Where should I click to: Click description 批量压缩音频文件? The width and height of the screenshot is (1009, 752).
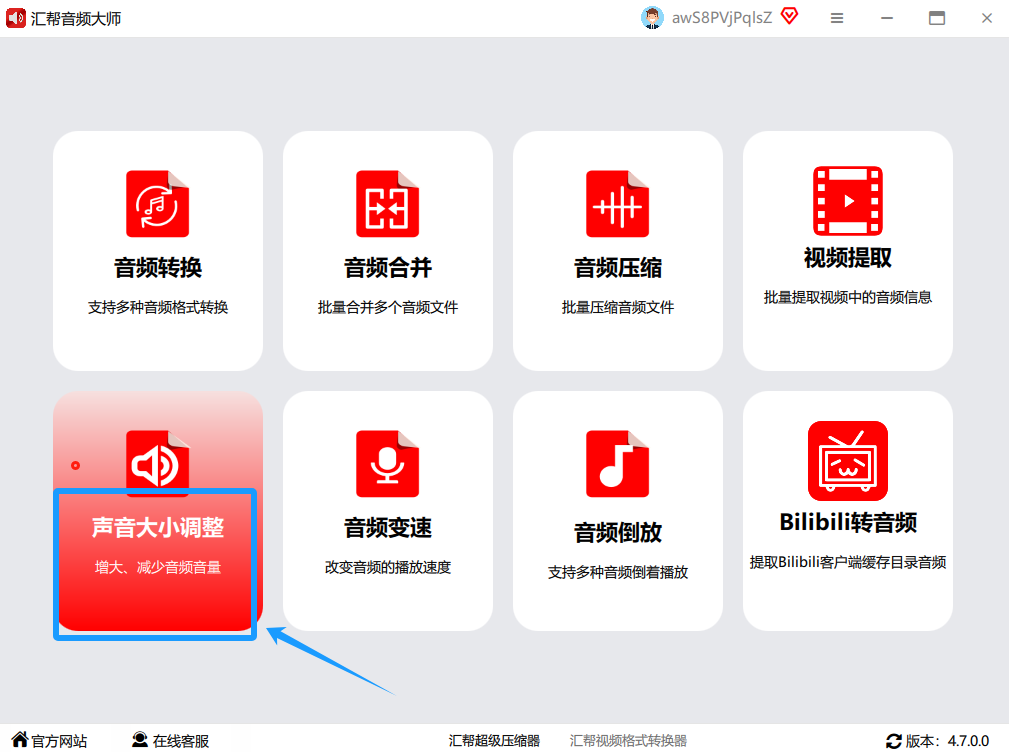coord(618,307)
